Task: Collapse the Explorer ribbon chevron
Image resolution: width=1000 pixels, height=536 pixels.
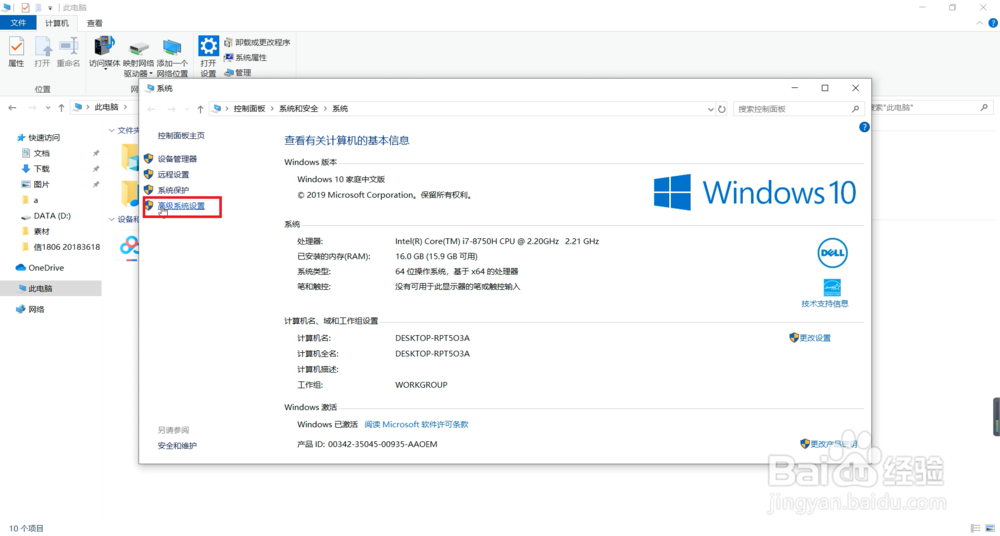Action: 980,23
